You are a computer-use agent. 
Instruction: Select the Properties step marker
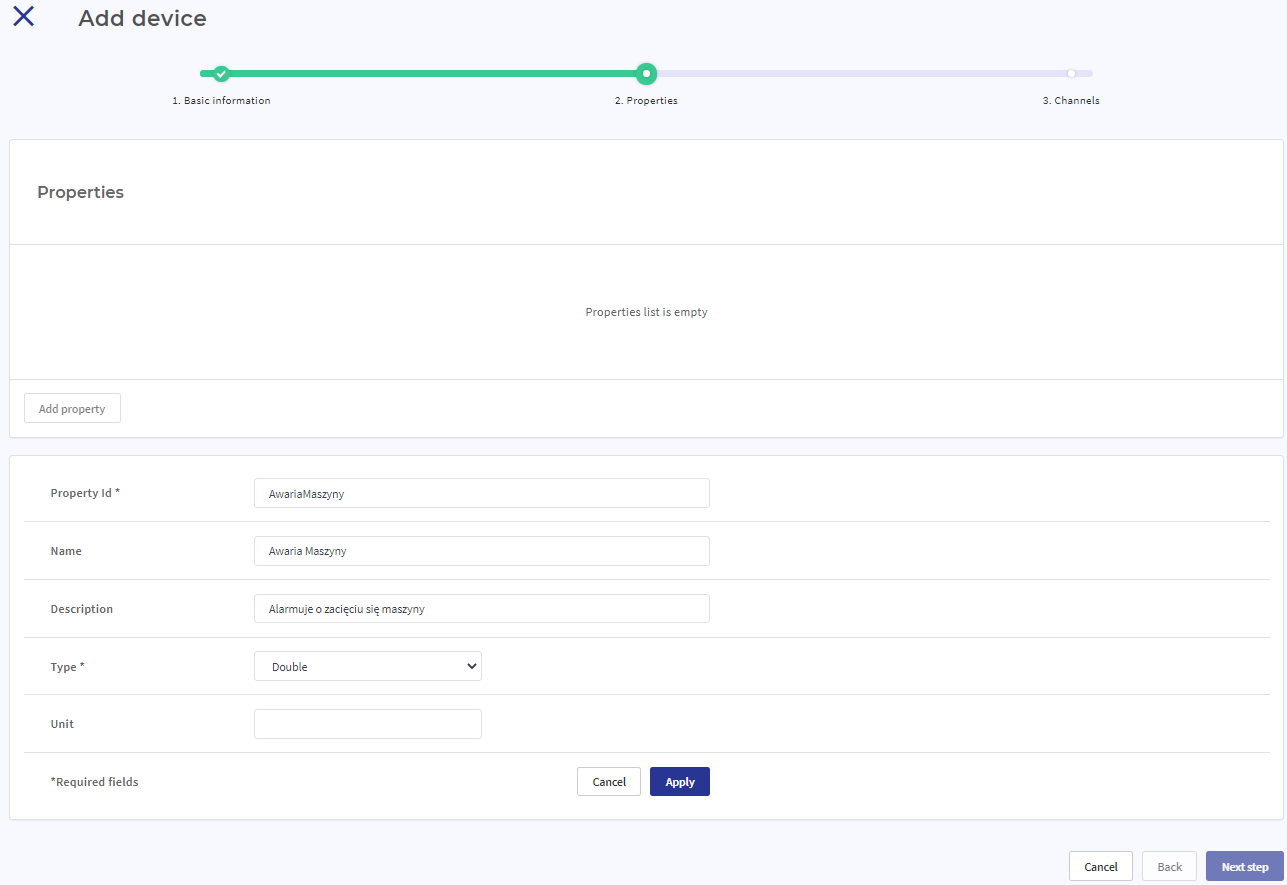(646, 73)
